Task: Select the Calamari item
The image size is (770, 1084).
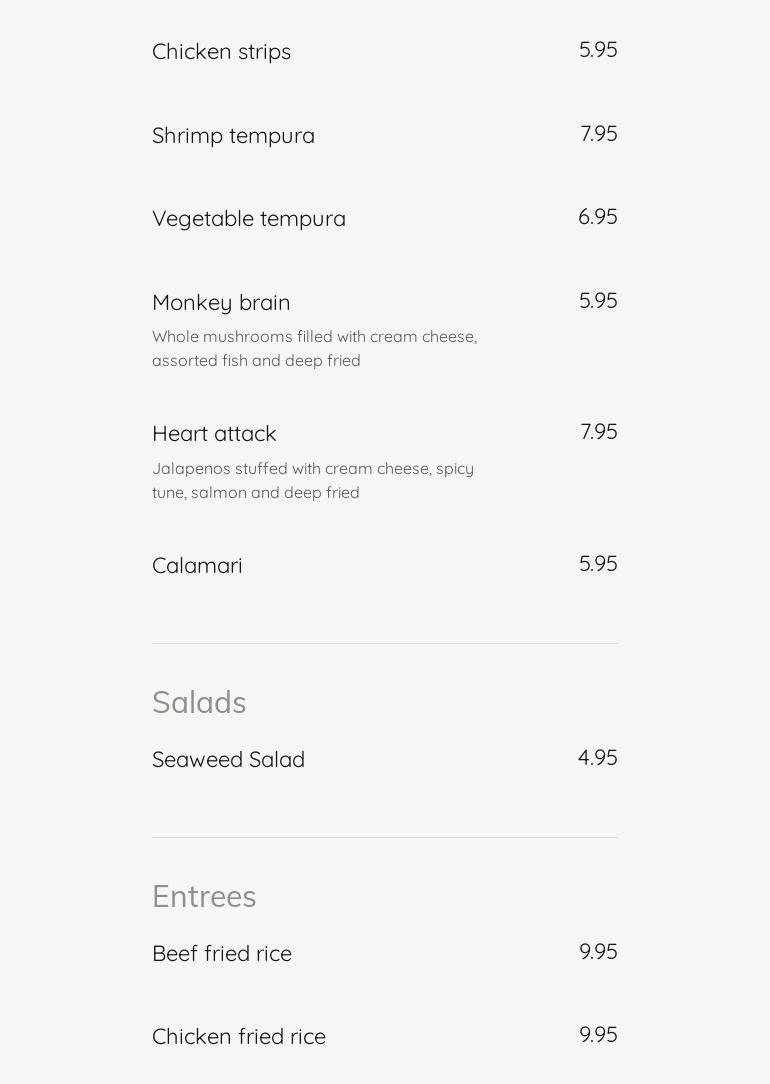Action: (197, 566)
